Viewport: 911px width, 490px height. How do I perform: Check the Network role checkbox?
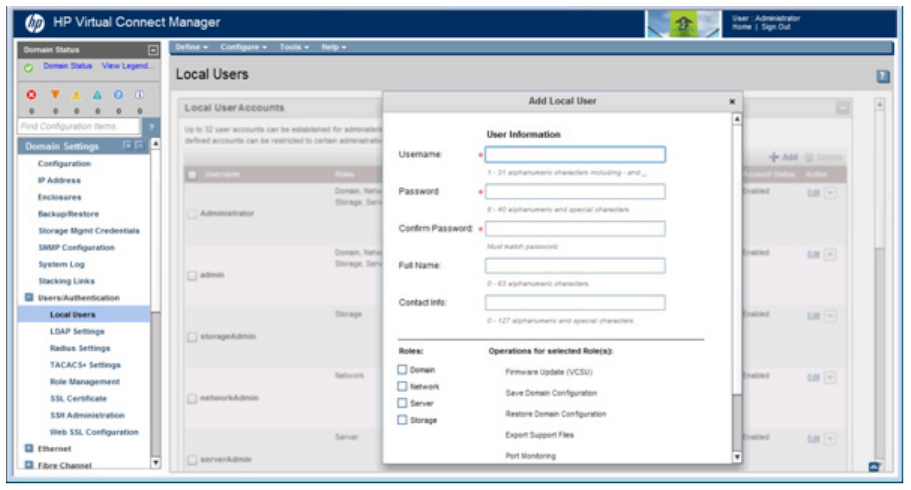[402, 386]
